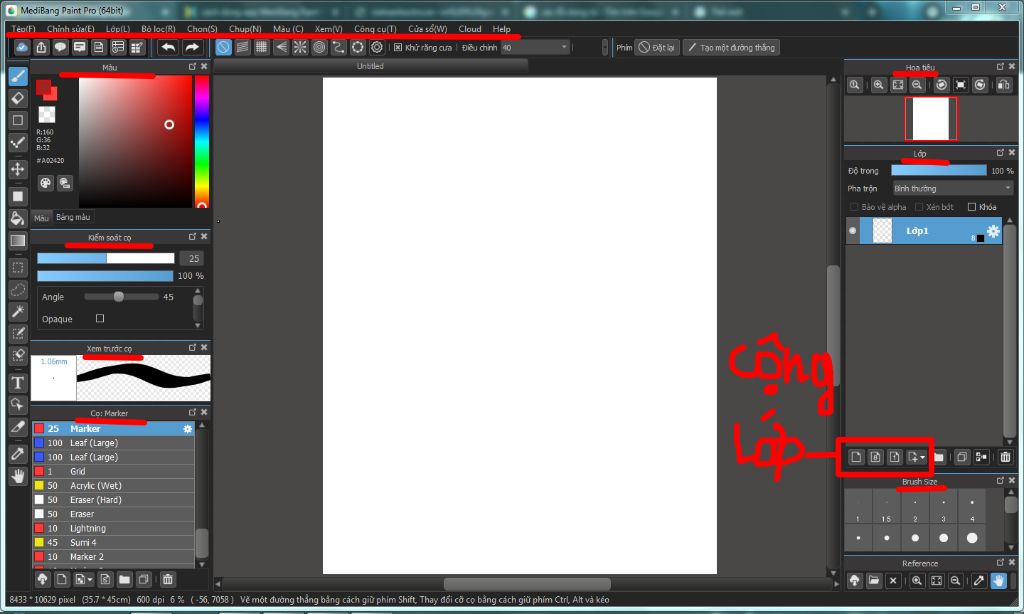Select the Bucket fill tool
Screen dimensions: 1024x614
point(18,218)
